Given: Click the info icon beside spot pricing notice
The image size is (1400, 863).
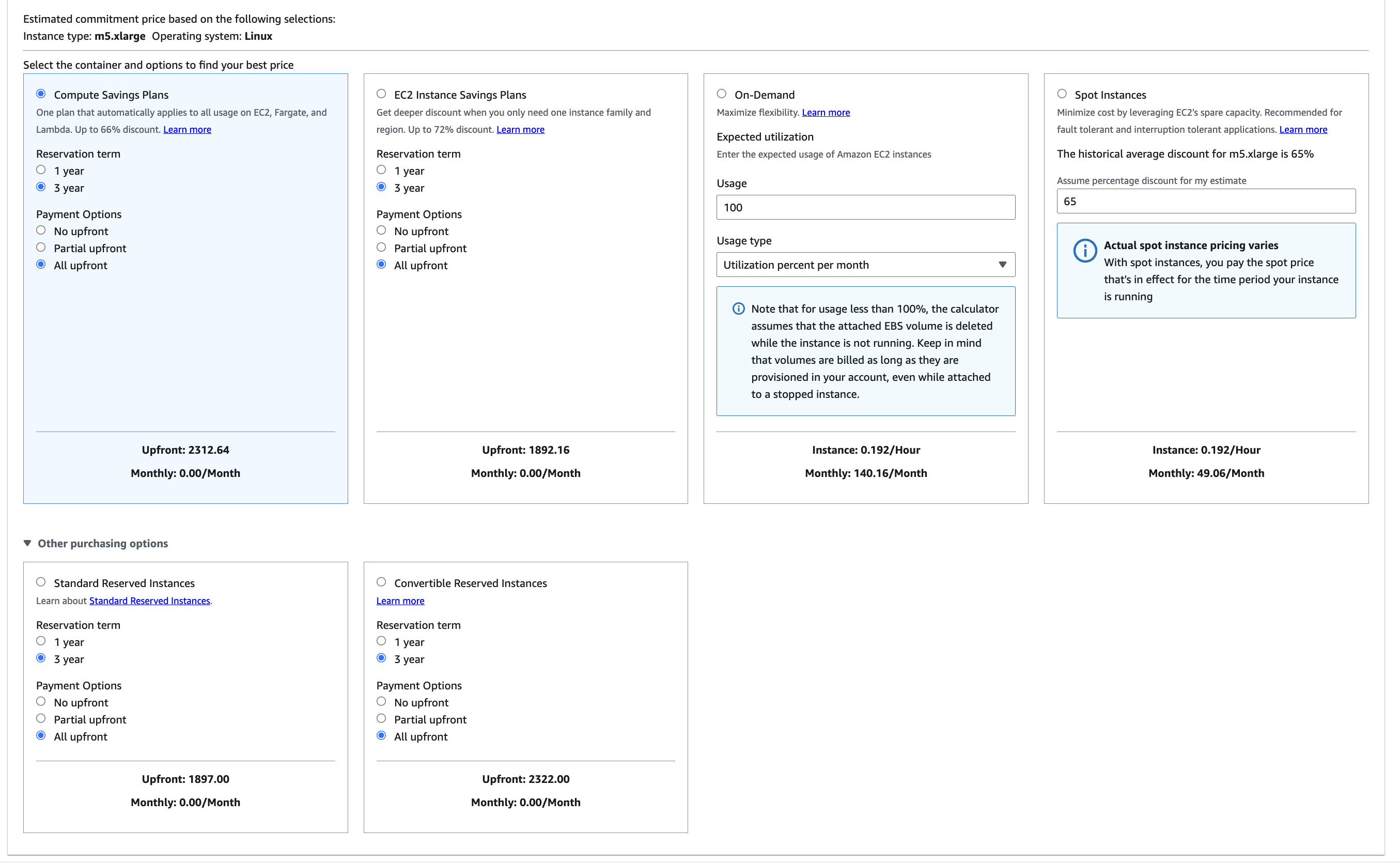Looking at the screenshot, I should coord(1084,251).
